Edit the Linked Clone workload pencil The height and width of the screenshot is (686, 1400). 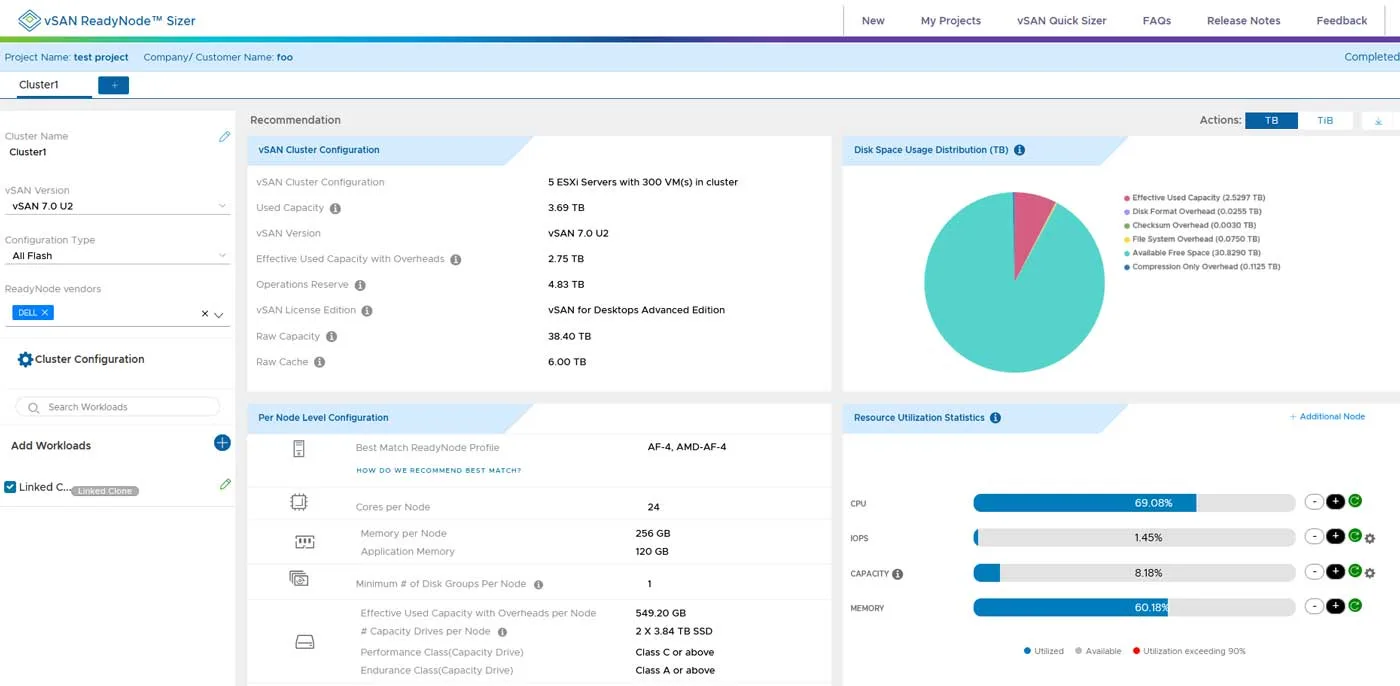(225, 484)
